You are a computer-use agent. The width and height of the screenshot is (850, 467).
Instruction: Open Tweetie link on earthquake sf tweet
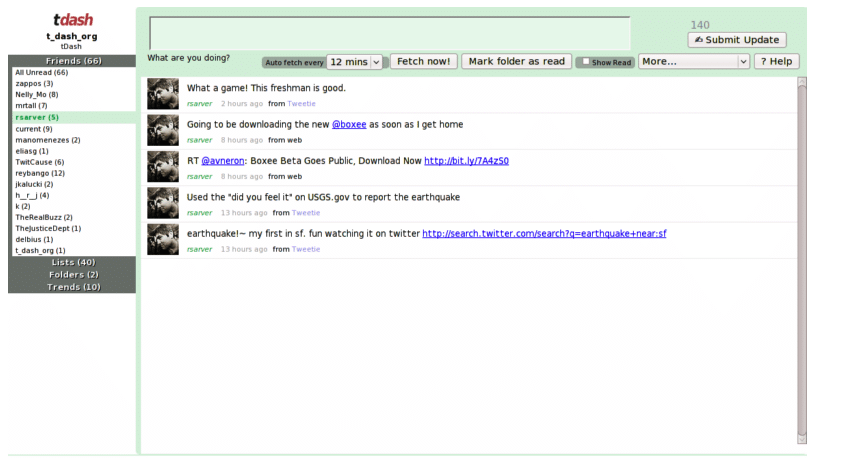[306, 249]
